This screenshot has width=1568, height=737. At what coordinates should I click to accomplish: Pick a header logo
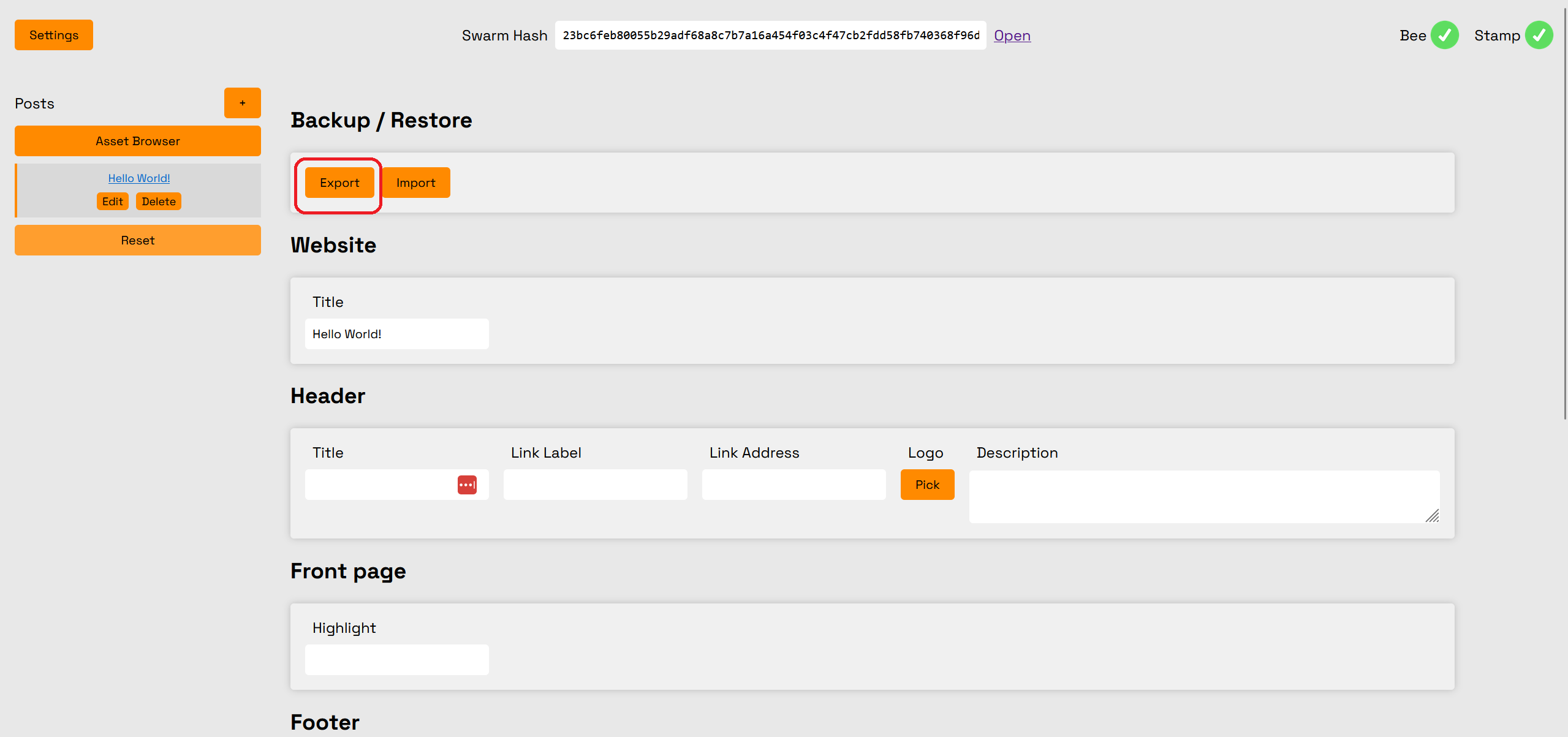coord(927,485)
